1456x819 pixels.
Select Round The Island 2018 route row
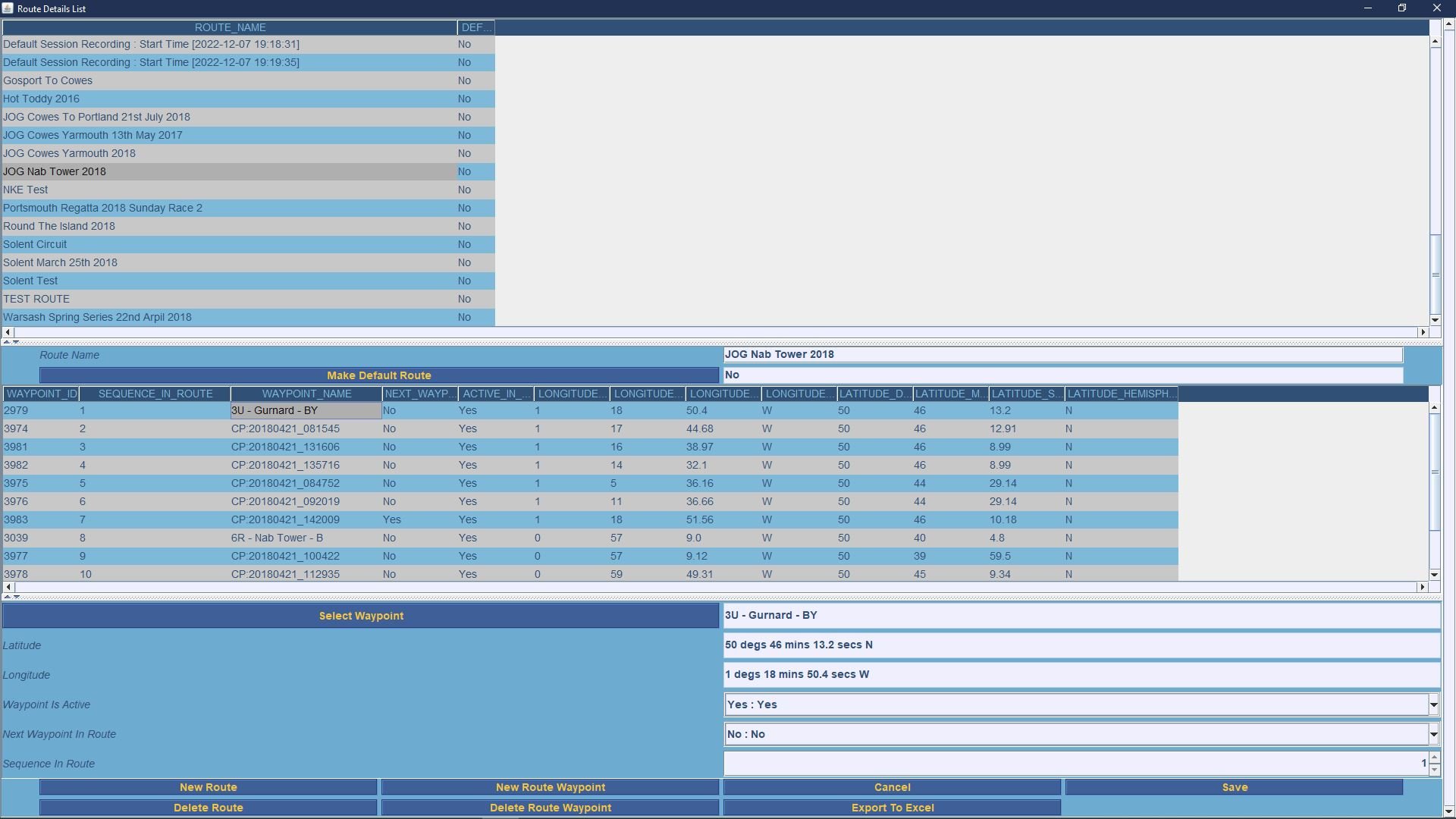point(59,227)
